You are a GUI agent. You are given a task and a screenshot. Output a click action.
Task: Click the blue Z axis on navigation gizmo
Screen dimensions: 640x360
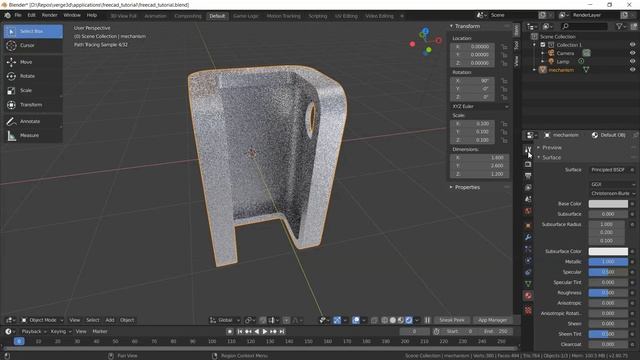pyautogui.click(x=426, y=31)
